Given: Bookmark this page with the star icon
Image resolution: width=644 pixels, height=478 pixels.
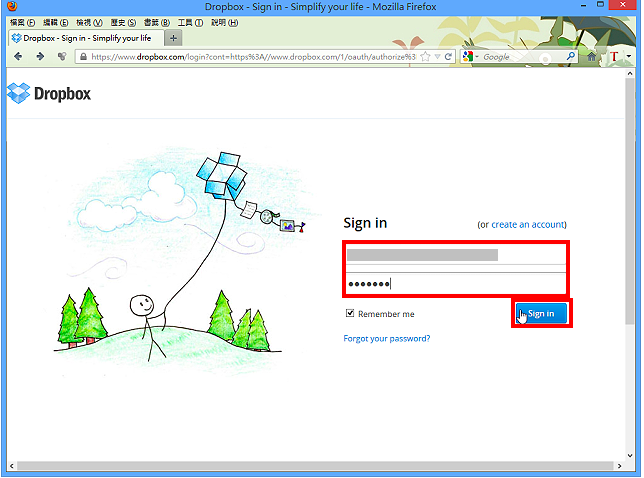Looking at the screenshot, I should coord(426,57).
